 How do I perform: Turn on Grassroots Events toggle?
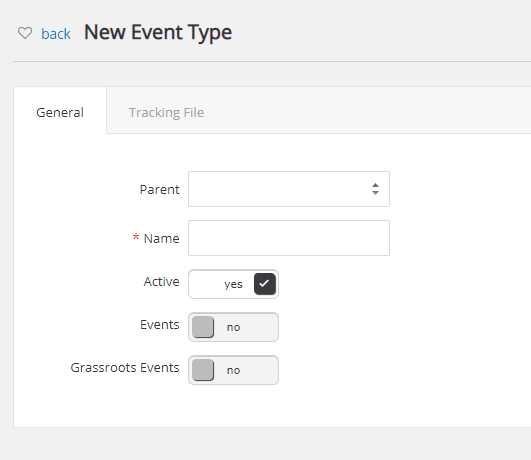[233, 370]
